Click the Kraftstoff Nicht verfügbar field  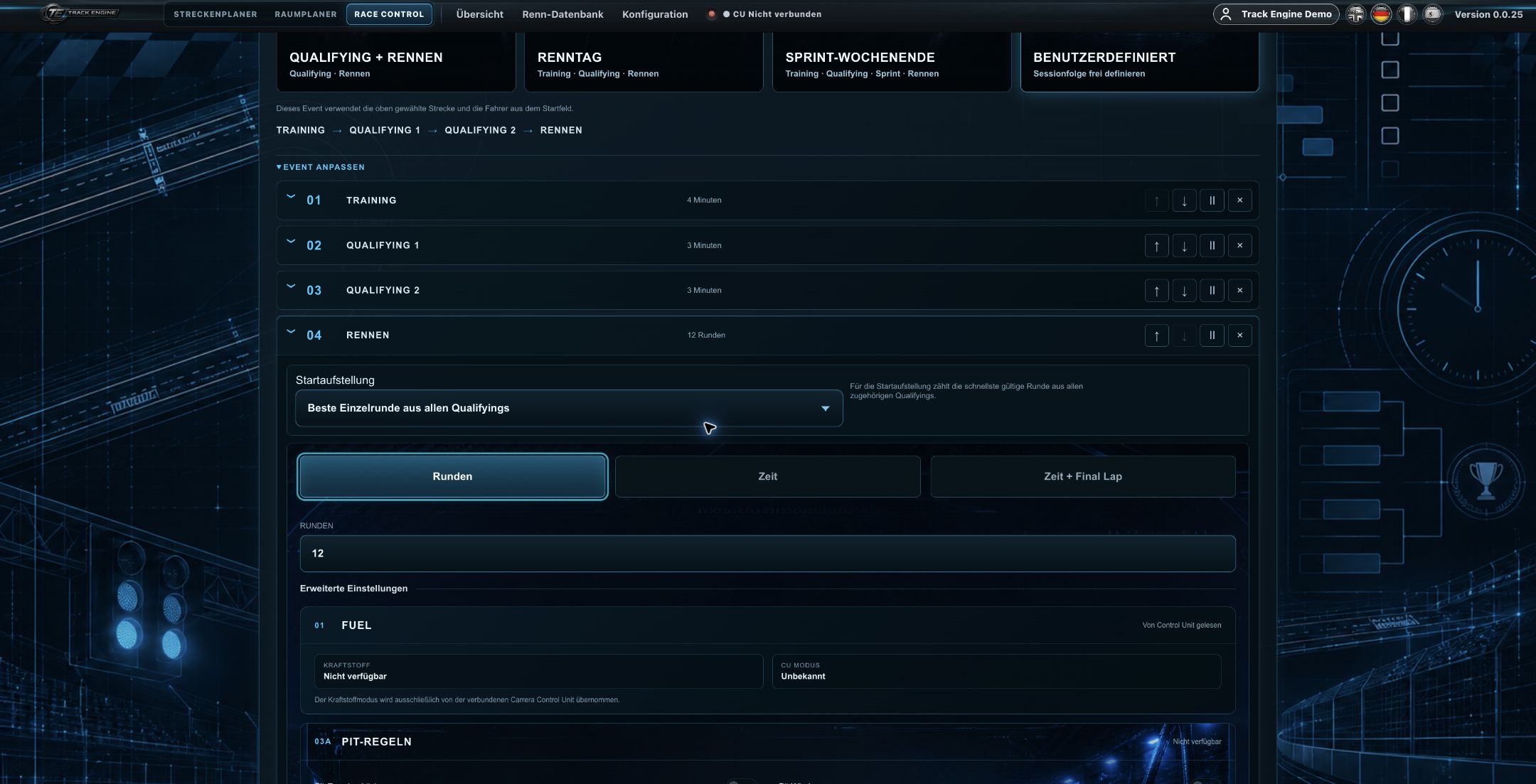coord(538,671)
